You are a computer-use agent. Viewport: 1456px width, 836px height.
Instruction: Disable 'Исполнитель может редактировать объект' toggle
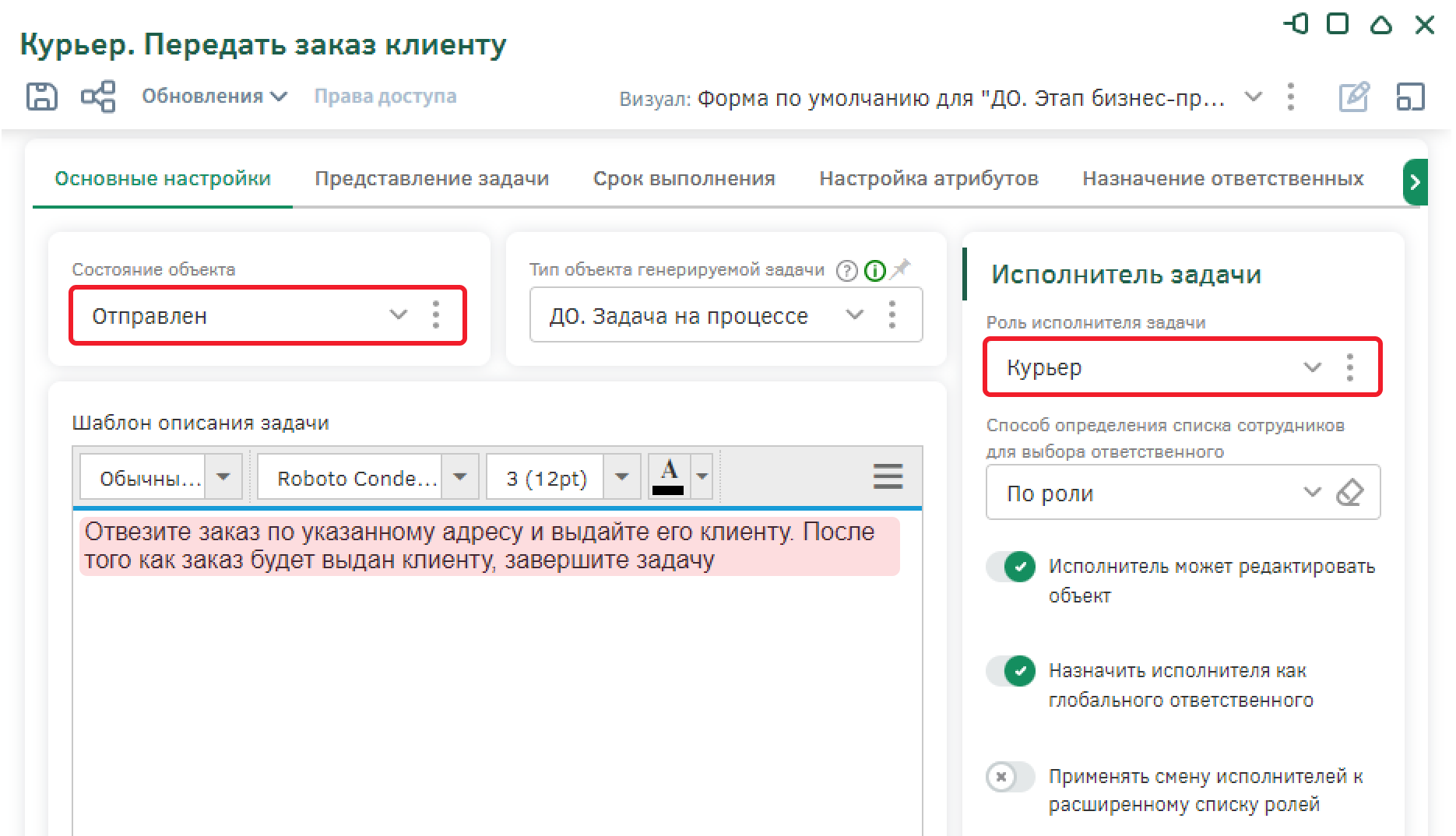pyautogui.click(x=1011, y=567)
